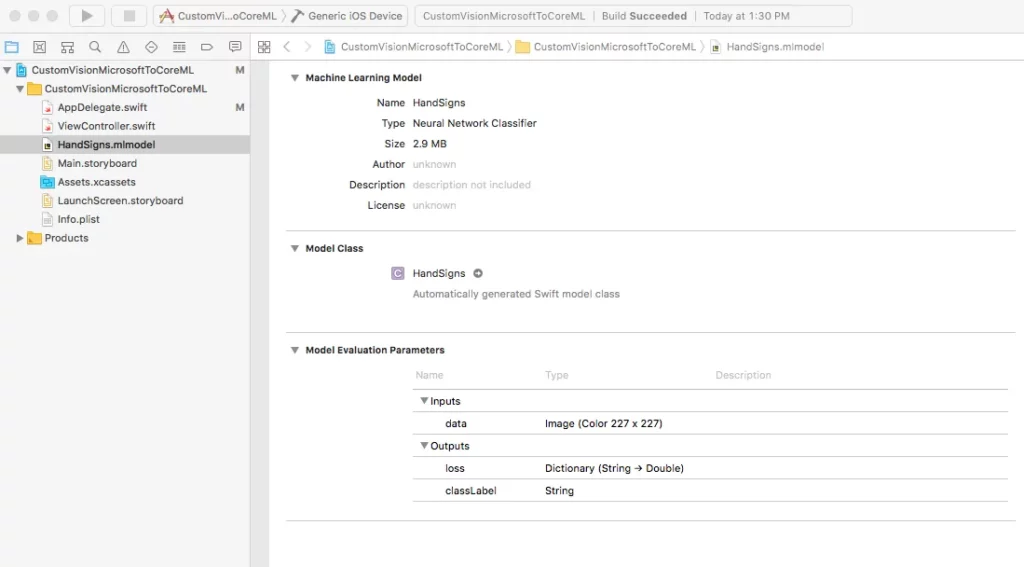Click Image (Color 227 x 227) type
The height and width of the screenshot is (567, 1024).
click(x=603, y=423)
